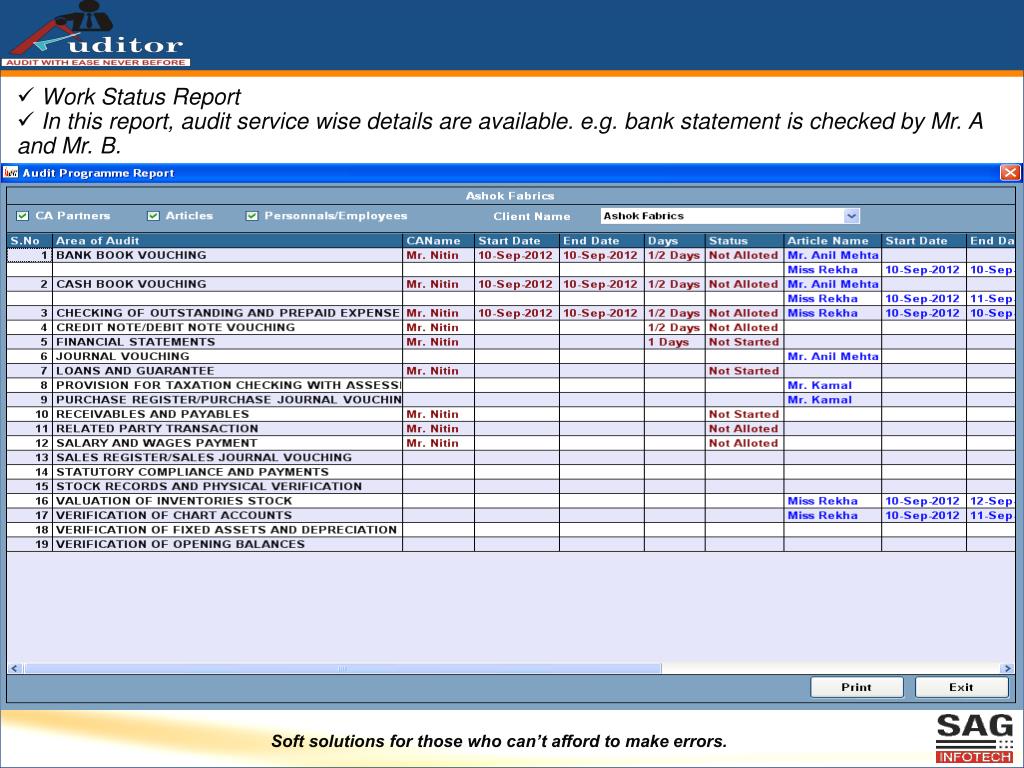Click the Exit button
The image size is (1024, 768).
coord(961,687)
